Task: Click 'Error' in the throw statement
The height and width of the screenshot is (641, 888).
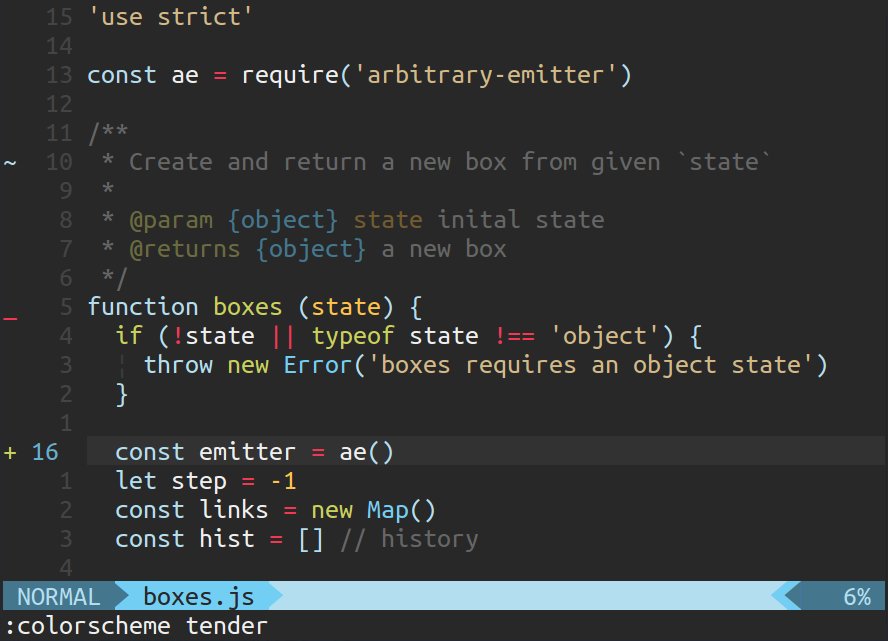Action: (318, 365)
